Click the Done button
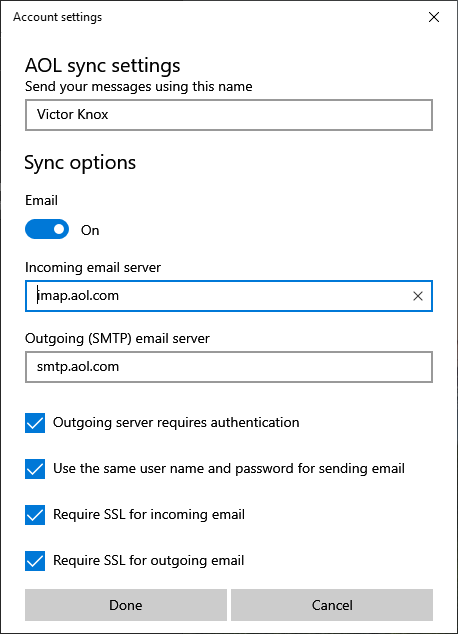This screenshot has height=634, width=458. (126, 605)
